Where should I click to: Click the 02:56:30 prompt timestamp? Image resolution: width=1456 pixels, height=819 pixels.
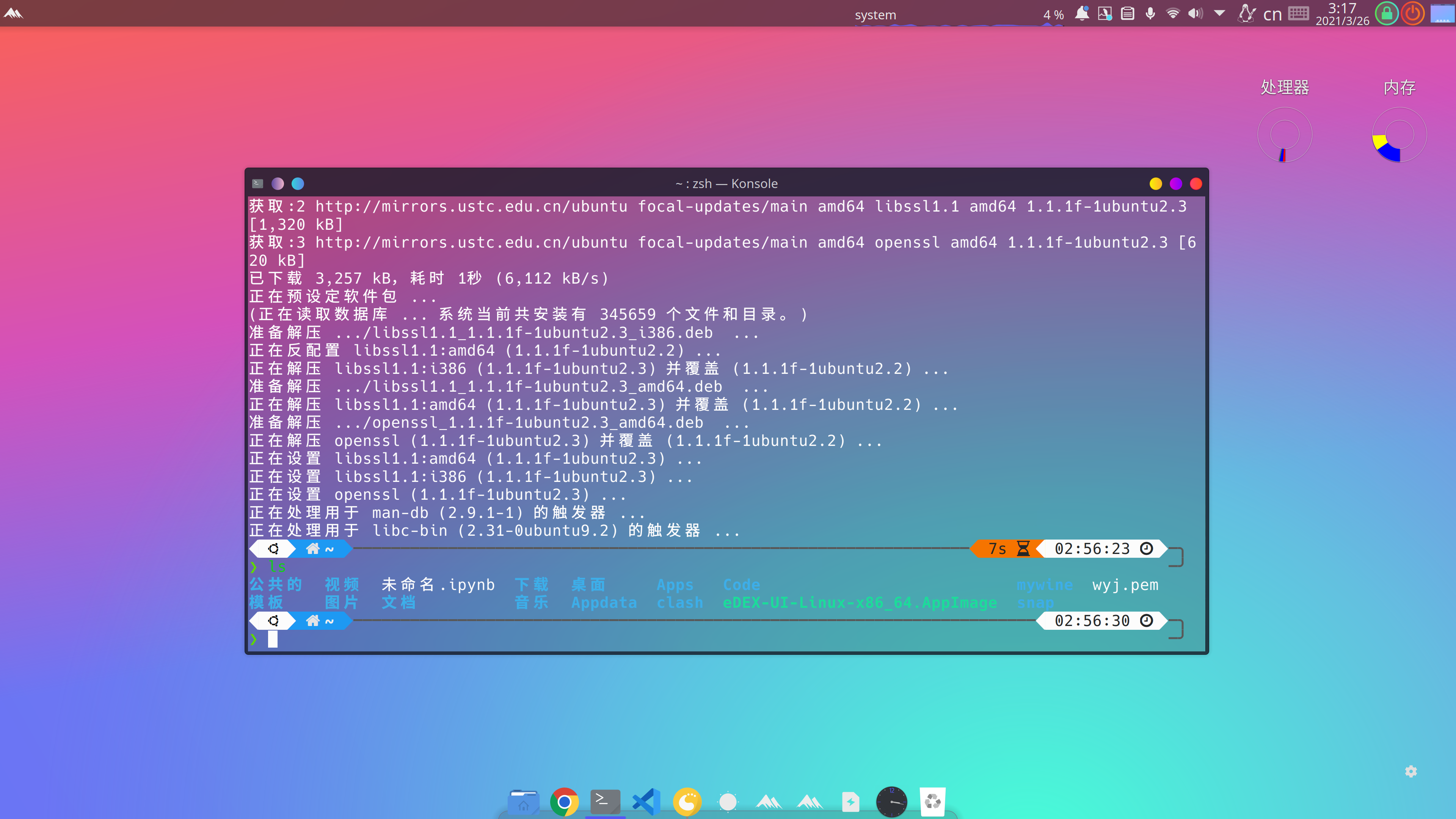(x=1092, y=621)
